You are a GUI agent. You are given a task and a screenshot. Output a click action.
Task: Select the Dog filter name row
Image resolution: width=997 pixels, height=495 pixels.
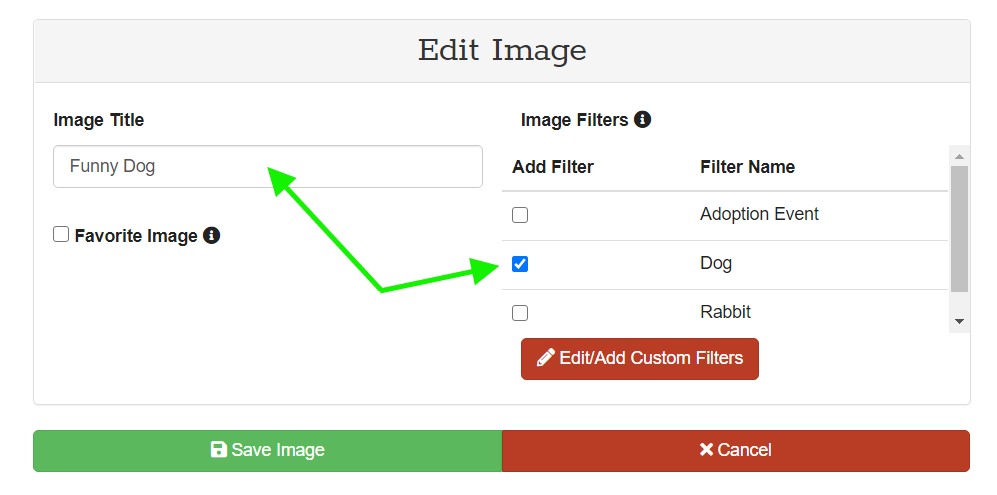point(716,264)
